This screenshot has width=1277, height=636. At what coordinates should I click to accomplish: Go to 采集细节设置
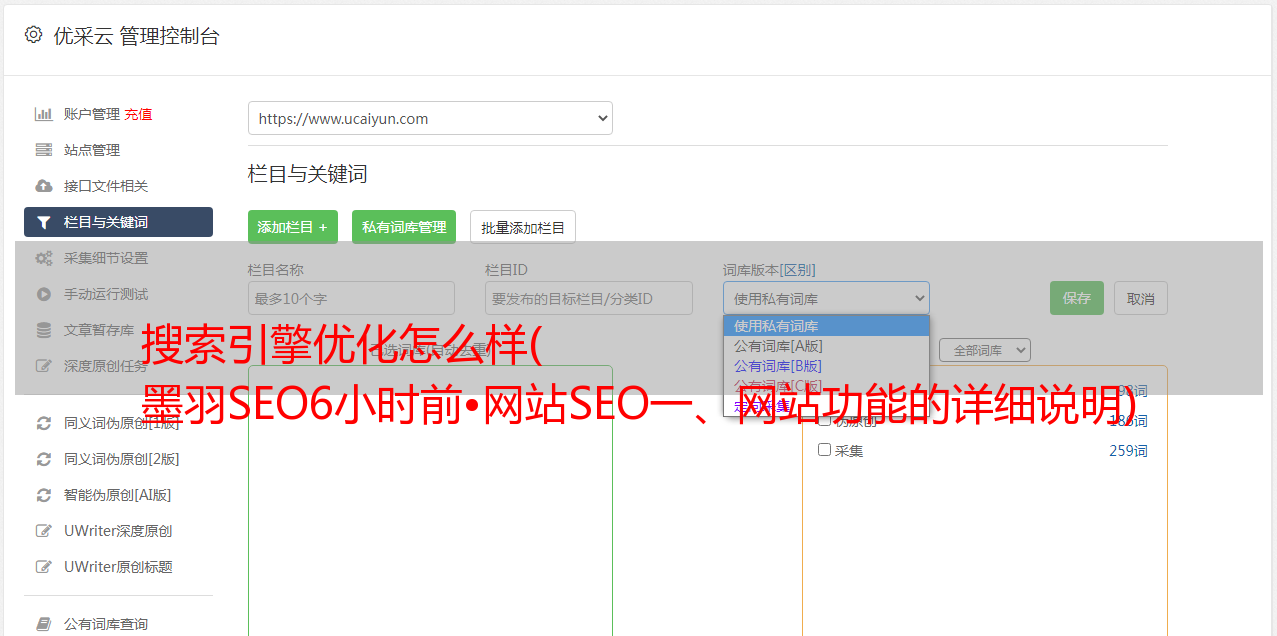point(106,258)
